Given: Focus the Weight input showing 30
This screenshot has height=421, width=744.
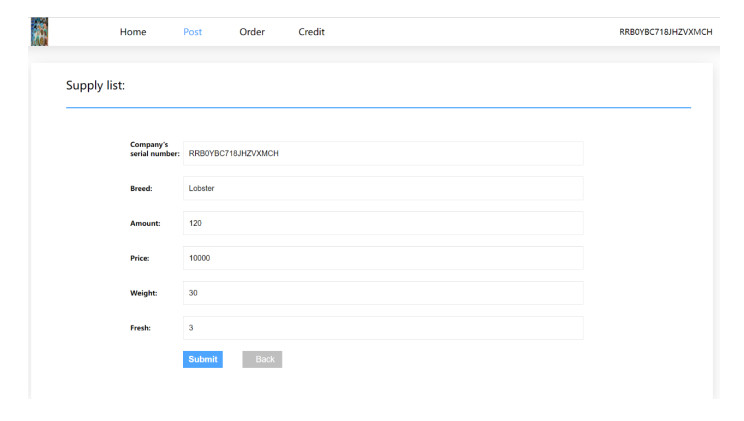Looking at the screenshot, I should pos(382,293).
